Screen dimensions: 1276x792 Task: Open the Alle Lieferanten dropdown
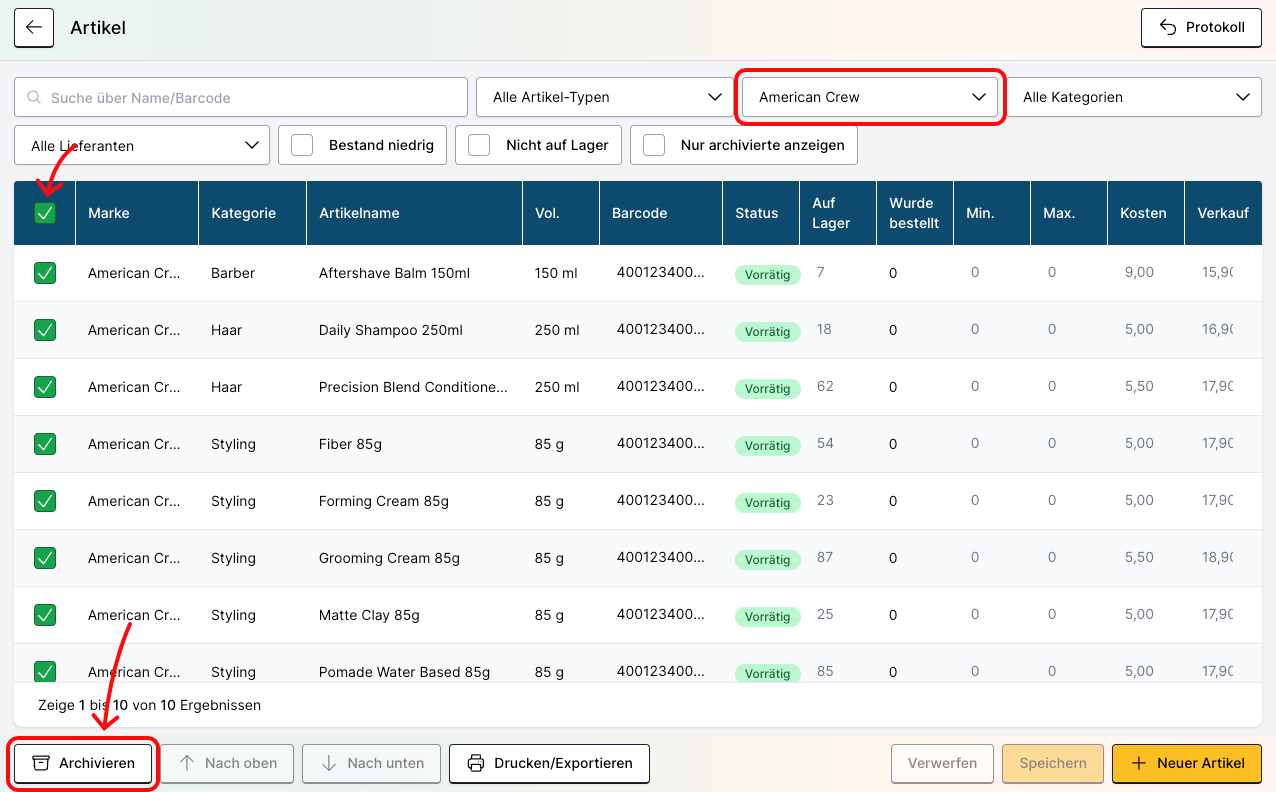click(142, 145)
